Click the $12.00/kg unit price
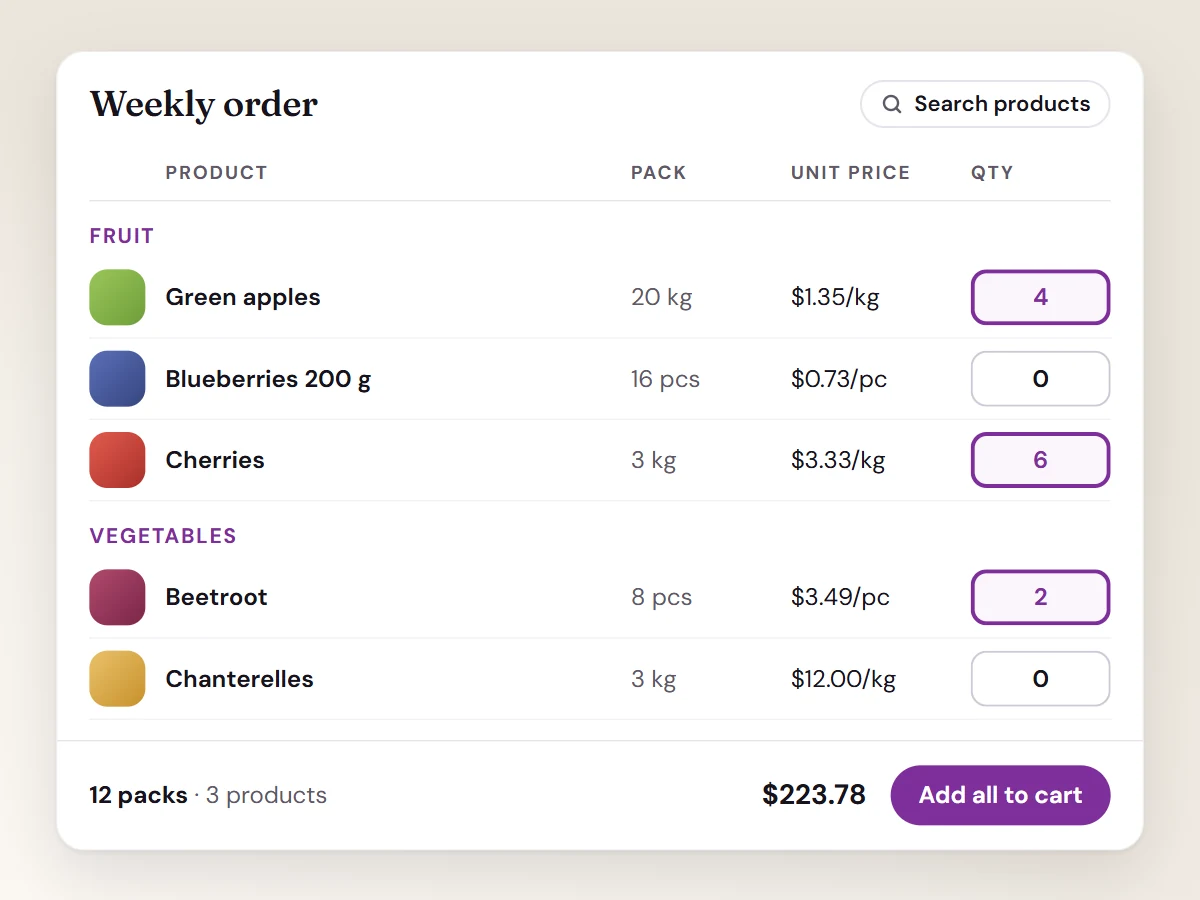 (843, 679)
